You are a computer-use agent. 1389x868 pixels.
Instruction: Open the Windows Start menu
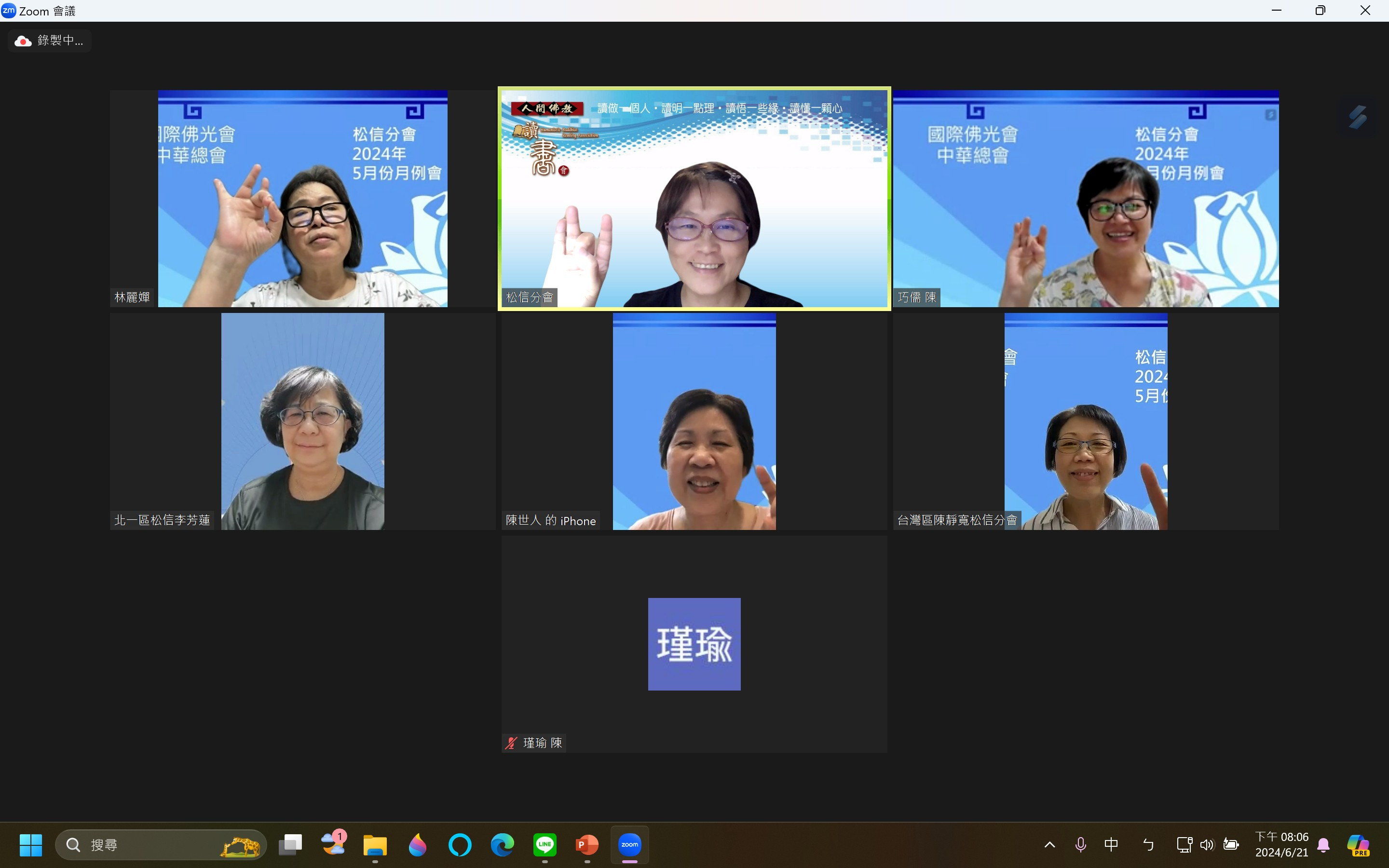[x=31, y=844]
